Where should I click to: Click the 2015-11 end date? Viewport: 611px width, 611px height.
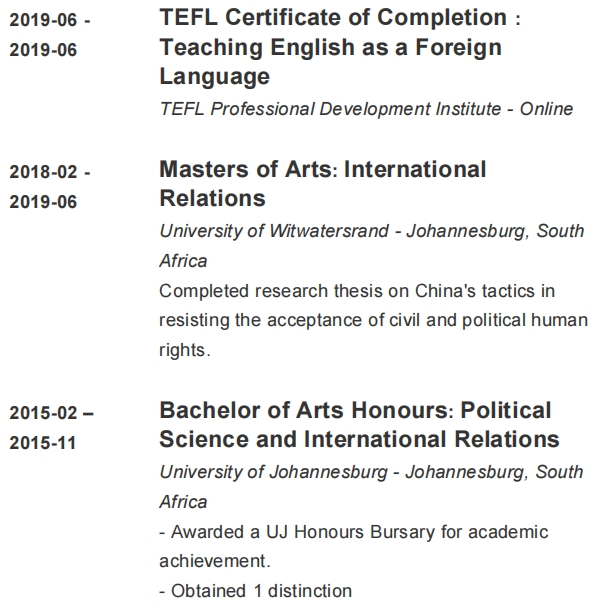tap(43, 443)
